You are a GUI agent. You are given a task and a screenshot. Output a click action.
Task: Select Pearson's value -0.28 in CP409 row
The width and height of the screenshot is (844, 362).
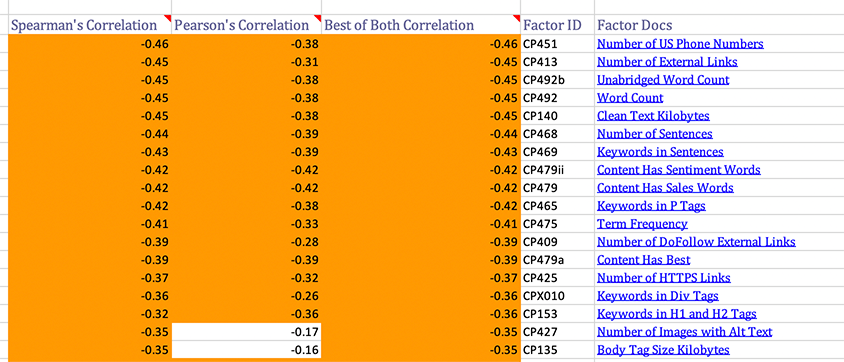[x=247, y=242]
